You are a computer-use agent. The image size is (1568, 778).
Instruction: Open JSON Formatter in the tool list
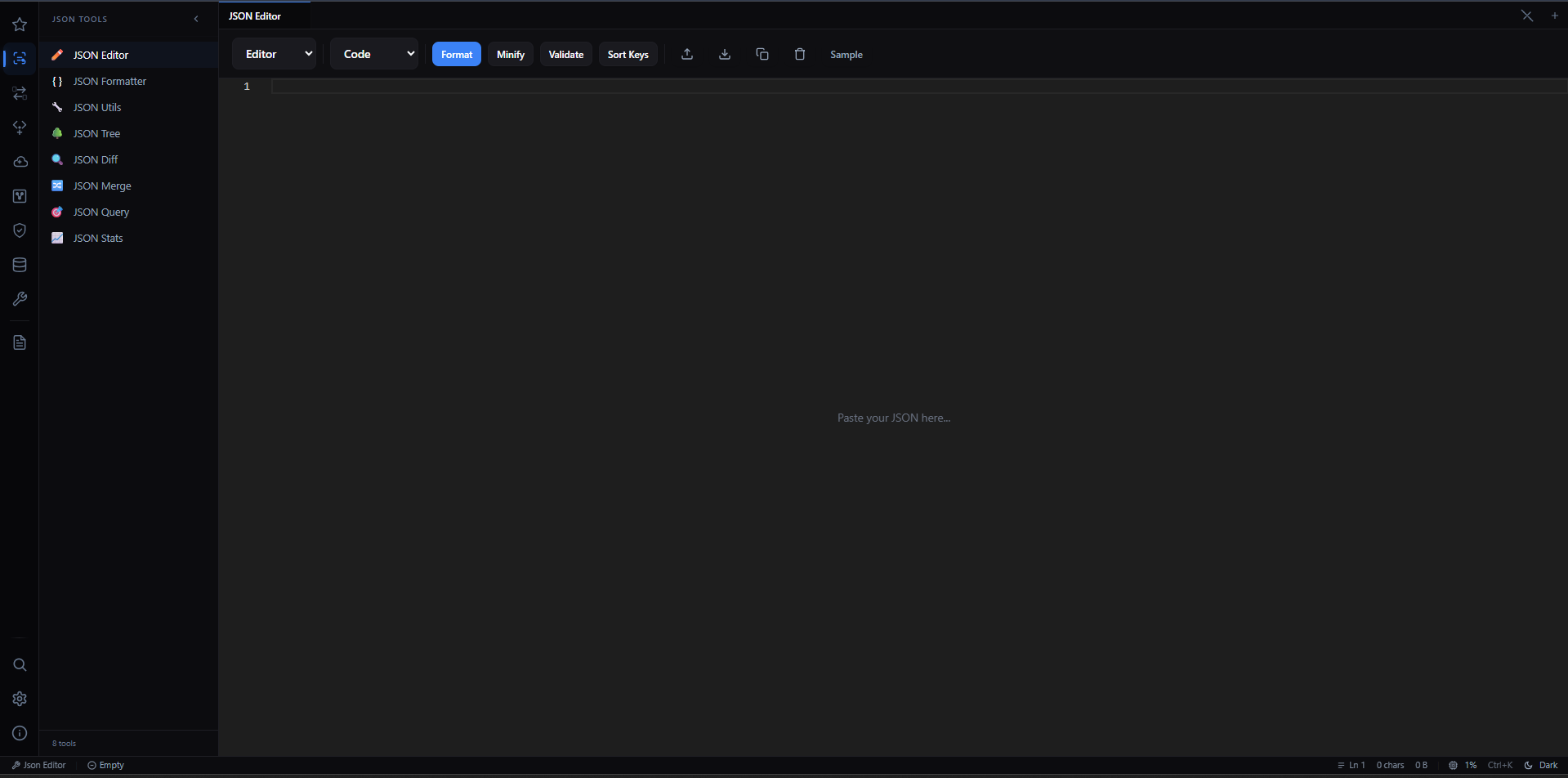click(129, 81)
